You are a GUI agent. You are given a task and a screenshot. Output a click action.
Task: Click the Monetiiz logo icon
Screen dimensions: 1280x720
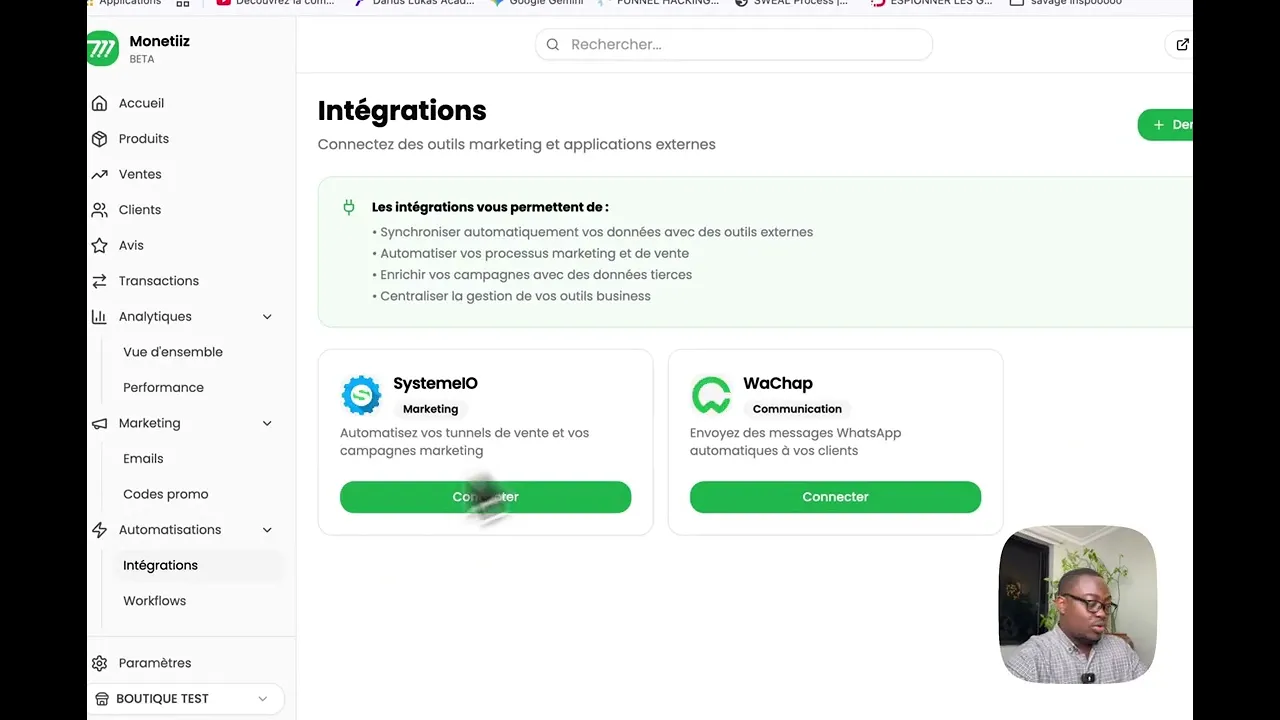[103, 48]
